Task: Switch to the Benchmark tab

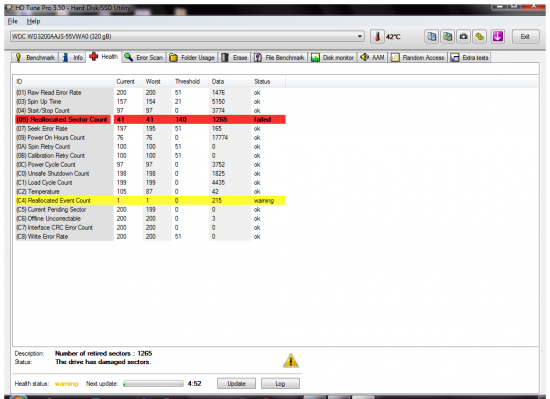Action: pos(35,58)
